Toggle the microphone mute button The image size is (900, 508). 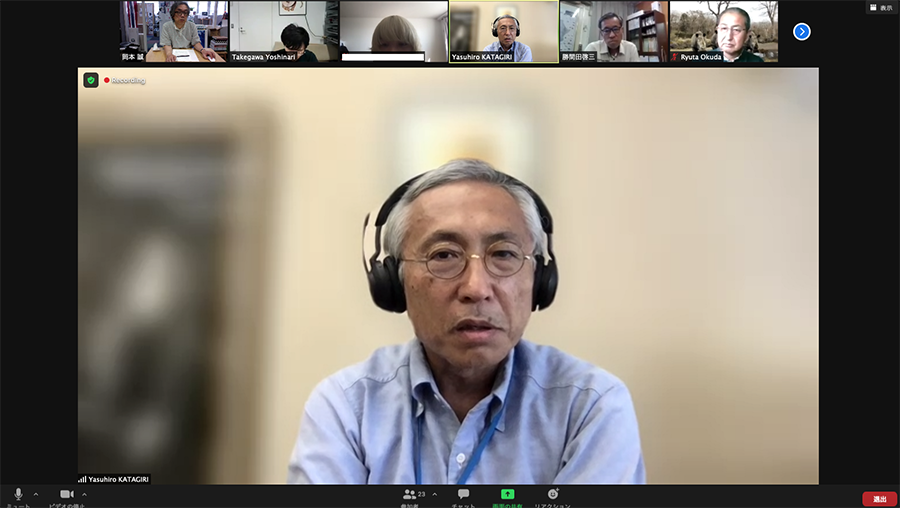coord(18,494)
